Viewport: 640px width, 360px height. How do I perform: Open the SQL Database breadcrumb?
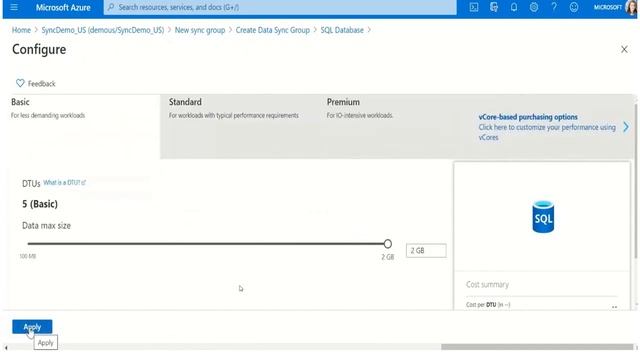pos(342,30)
